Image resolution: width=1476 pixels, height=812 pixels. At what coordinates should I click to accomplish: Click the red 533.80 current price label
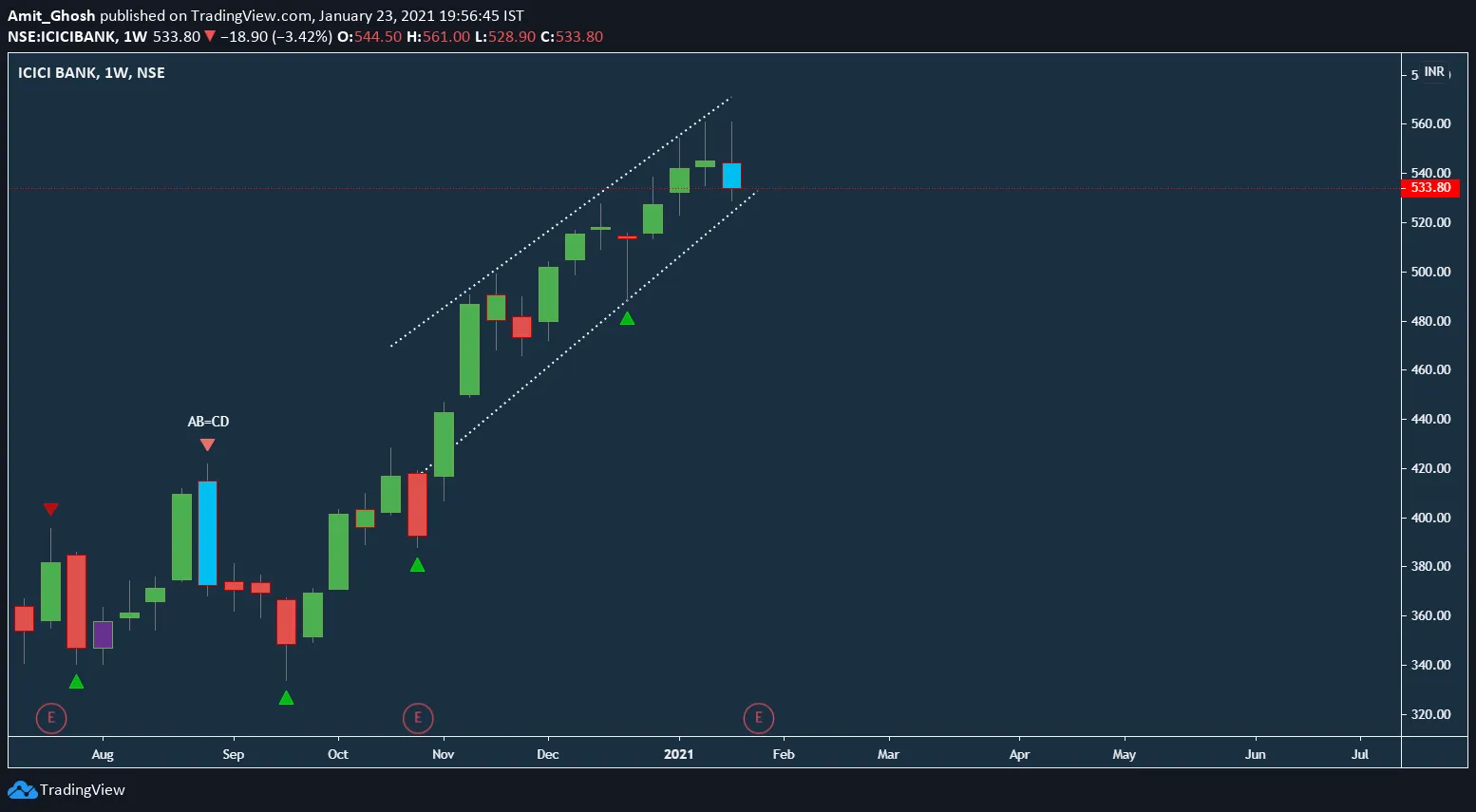click(x=1430, y=188)
